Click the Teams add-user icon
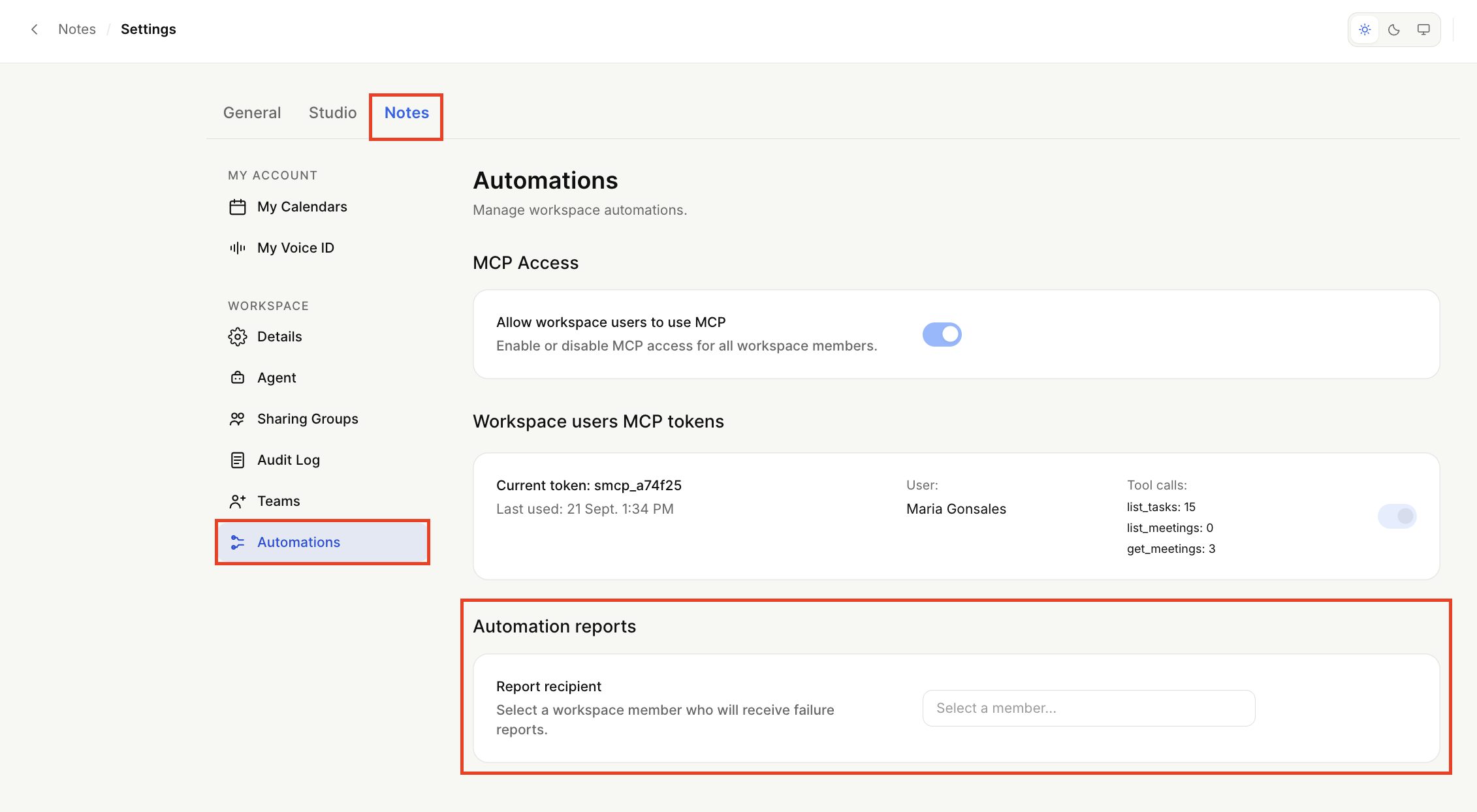 tap(238, 501)
